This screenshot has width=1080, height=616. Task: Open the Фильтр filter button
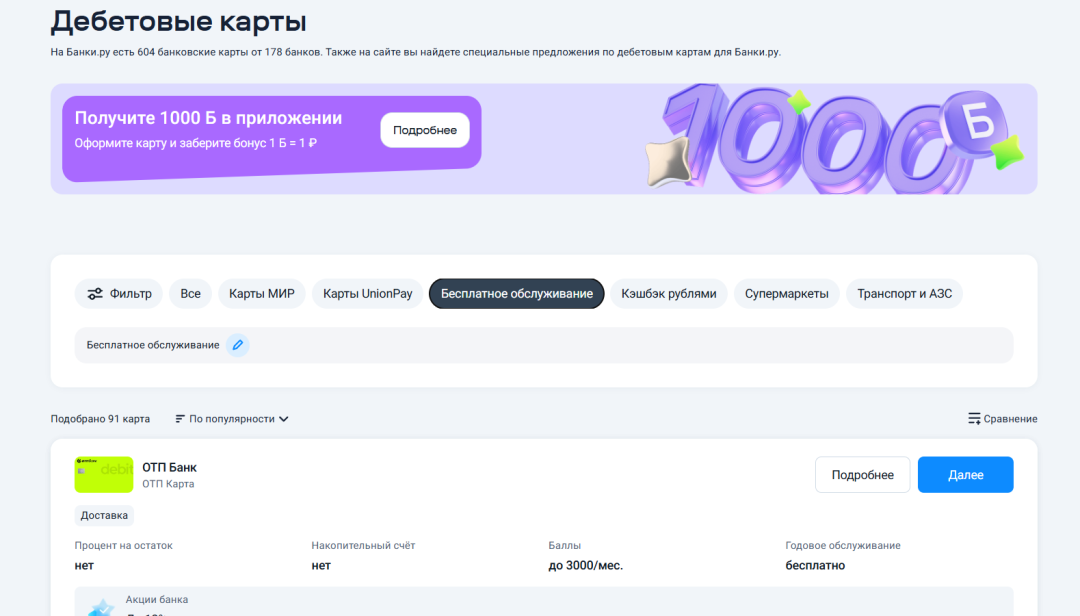click(119, 294)
